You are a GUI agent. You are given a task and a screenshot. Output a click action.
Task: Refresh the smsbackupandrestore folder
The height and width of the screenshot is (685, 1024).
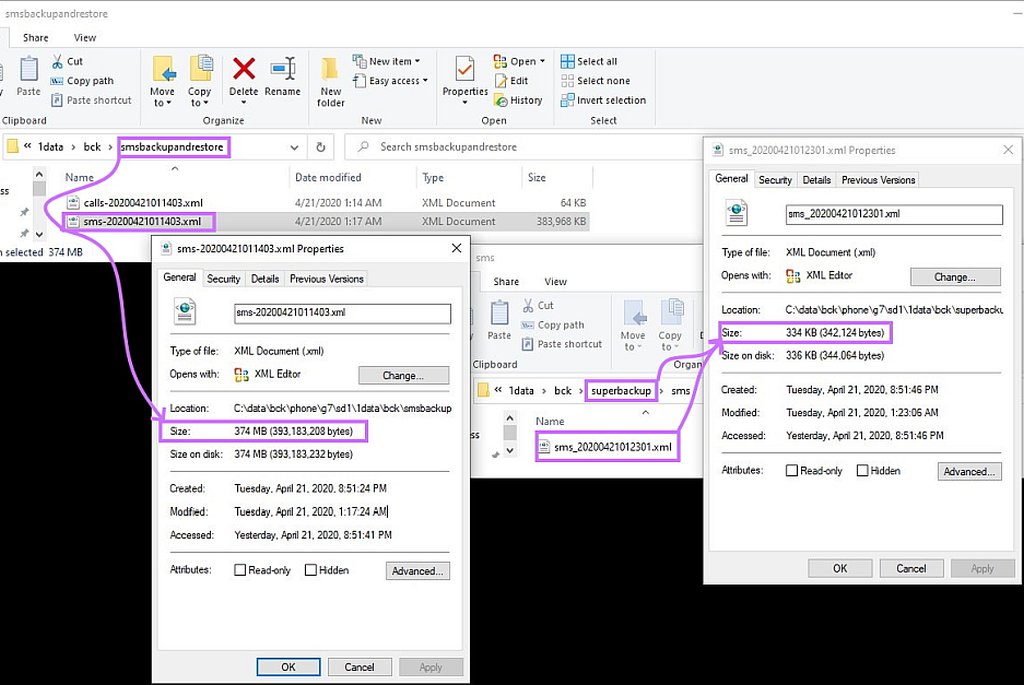[321, 148]
